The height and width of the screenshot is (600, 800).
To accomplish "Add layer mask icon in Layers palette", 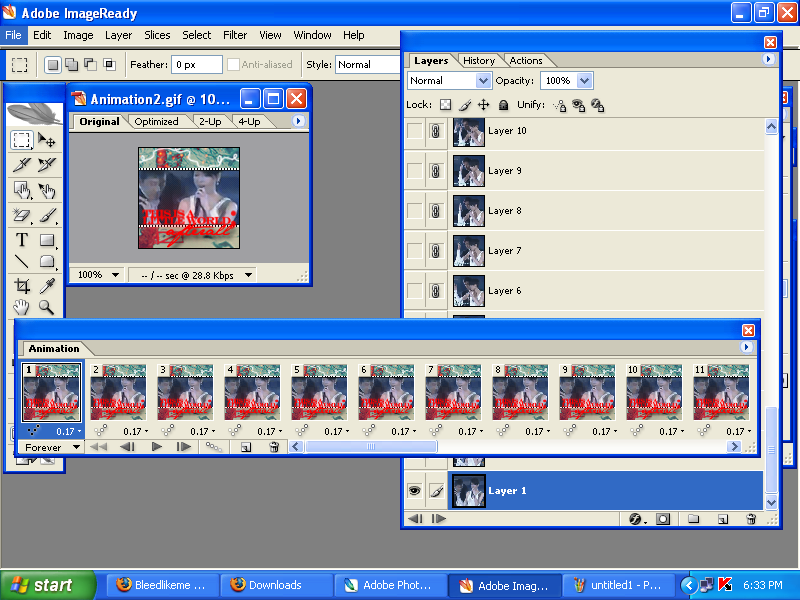I will (663, 519).
